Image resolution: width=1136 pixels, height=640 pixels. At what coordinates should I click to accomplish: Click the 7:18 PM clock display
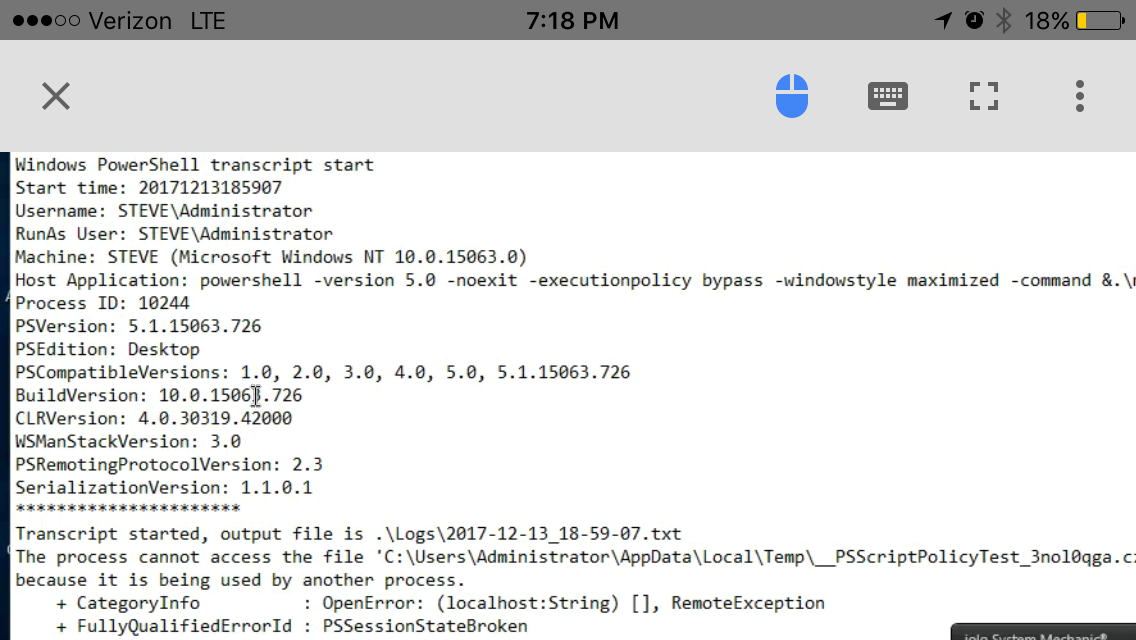coord(573,20)
